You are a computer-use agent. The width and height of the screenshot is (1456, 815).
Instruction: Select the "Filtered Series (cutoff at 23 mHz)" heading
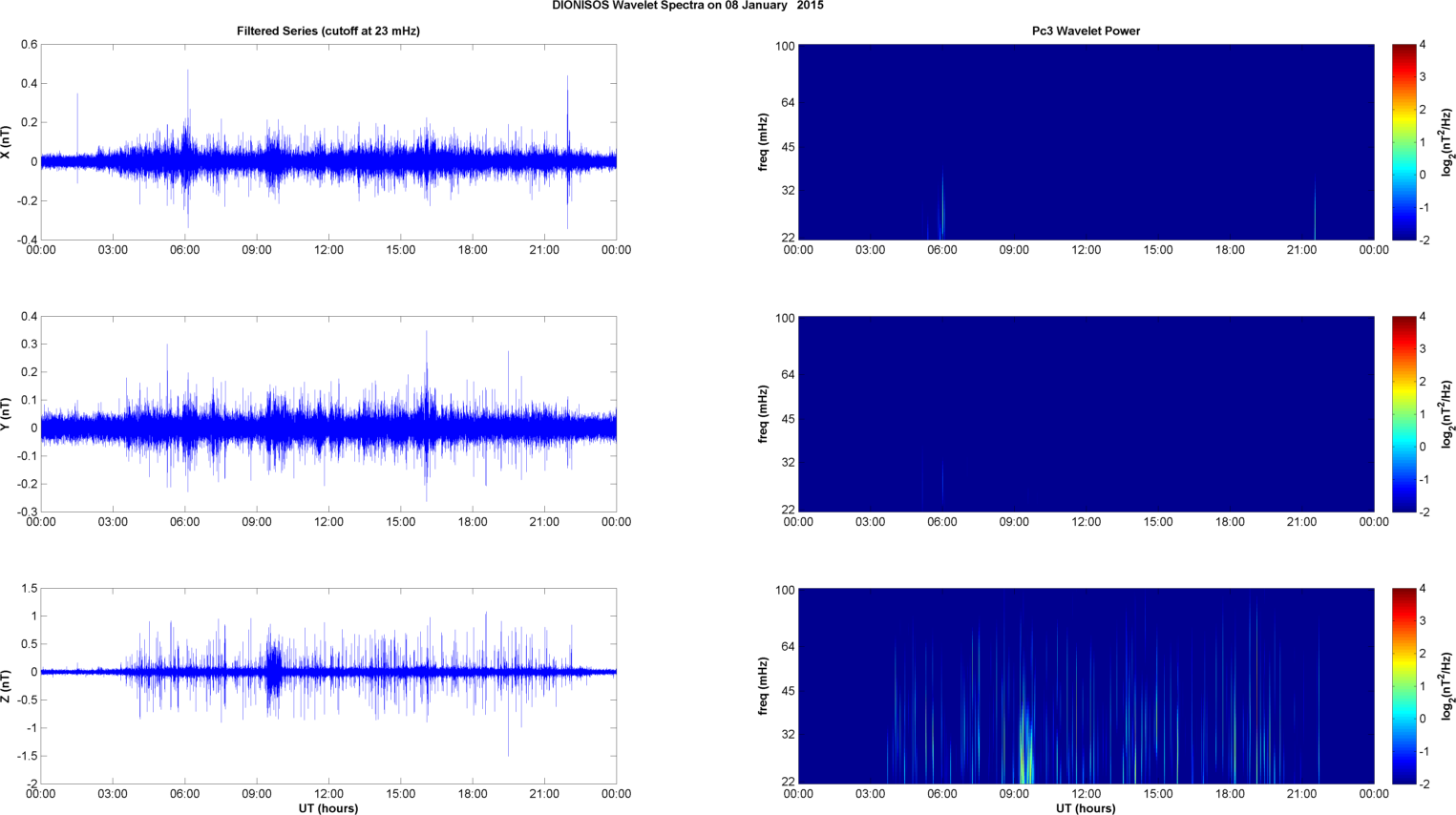(x=328, y=31)
